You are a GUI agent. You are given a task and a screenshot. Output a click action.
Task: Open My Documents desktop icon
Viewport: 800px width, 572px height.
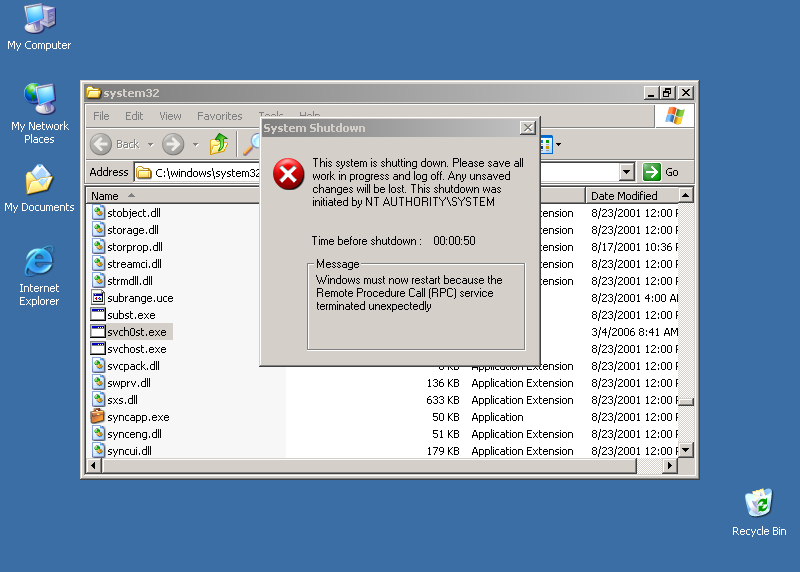tap(39, 188)
